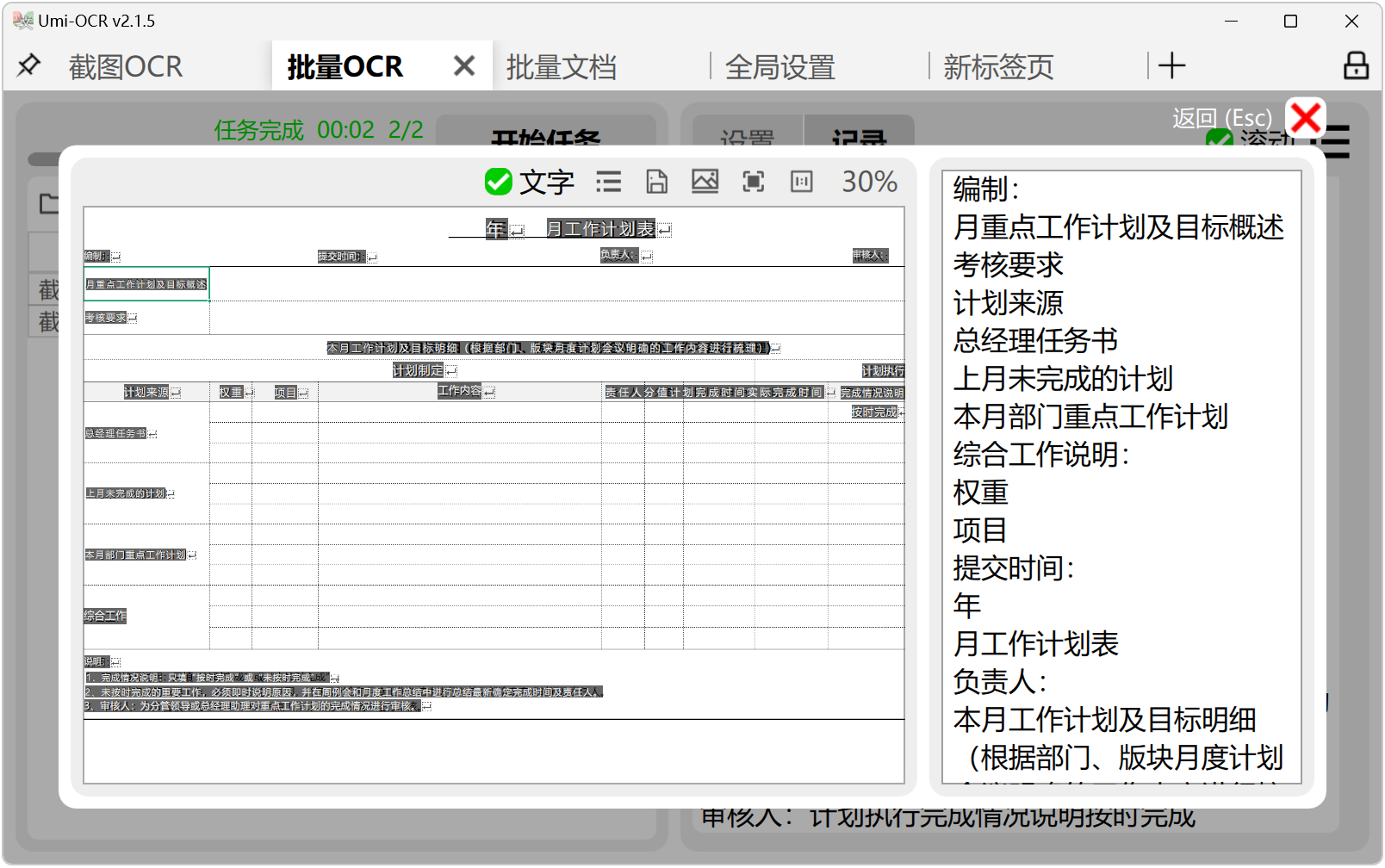Image resolution: width=1385 pixels, height=868 pixels.
Task: Click the 负责人: text box in the image
Action: 619,255
